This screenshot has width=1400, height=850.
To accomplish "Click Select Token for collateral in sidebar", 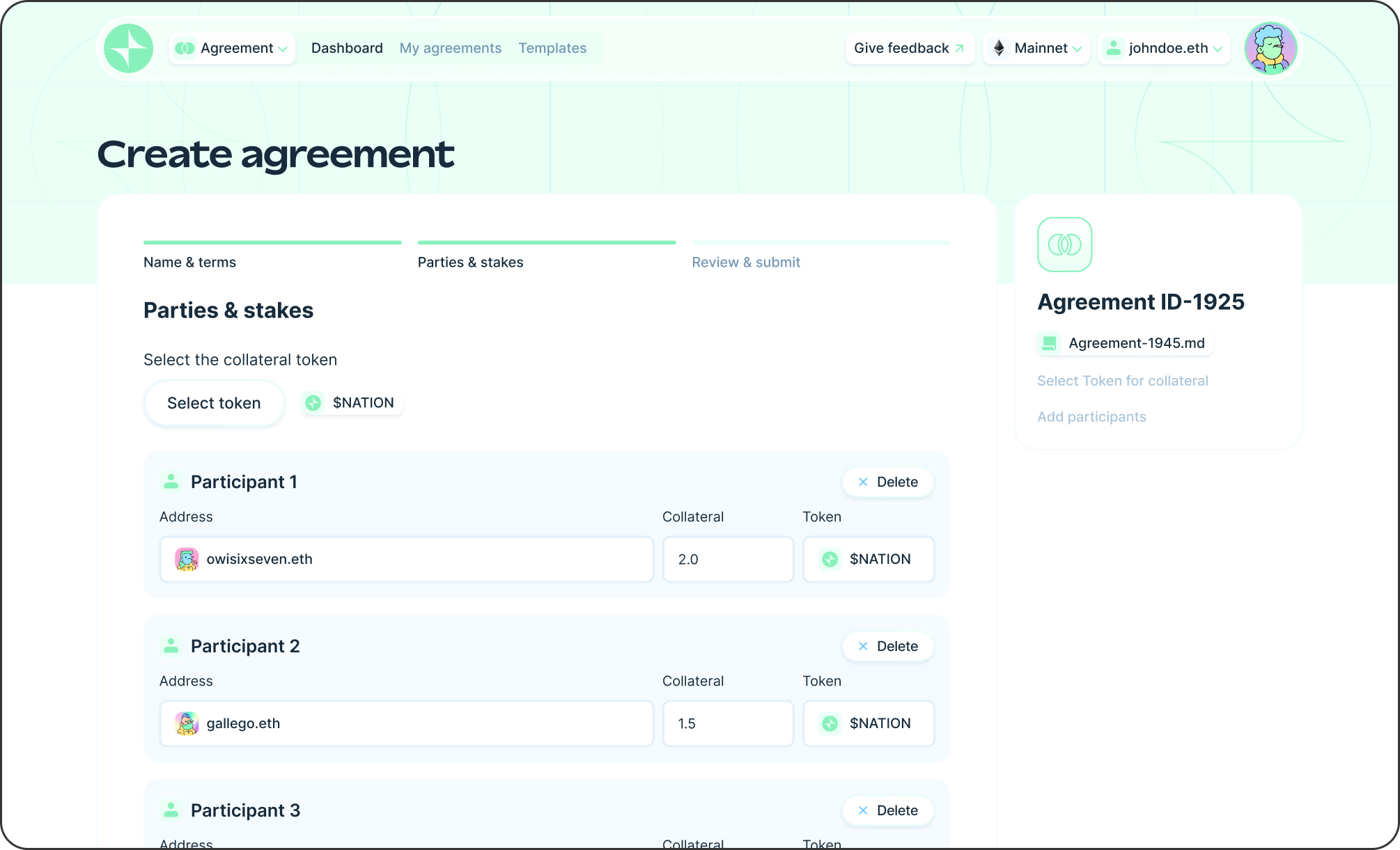I will pos(1123,381).
